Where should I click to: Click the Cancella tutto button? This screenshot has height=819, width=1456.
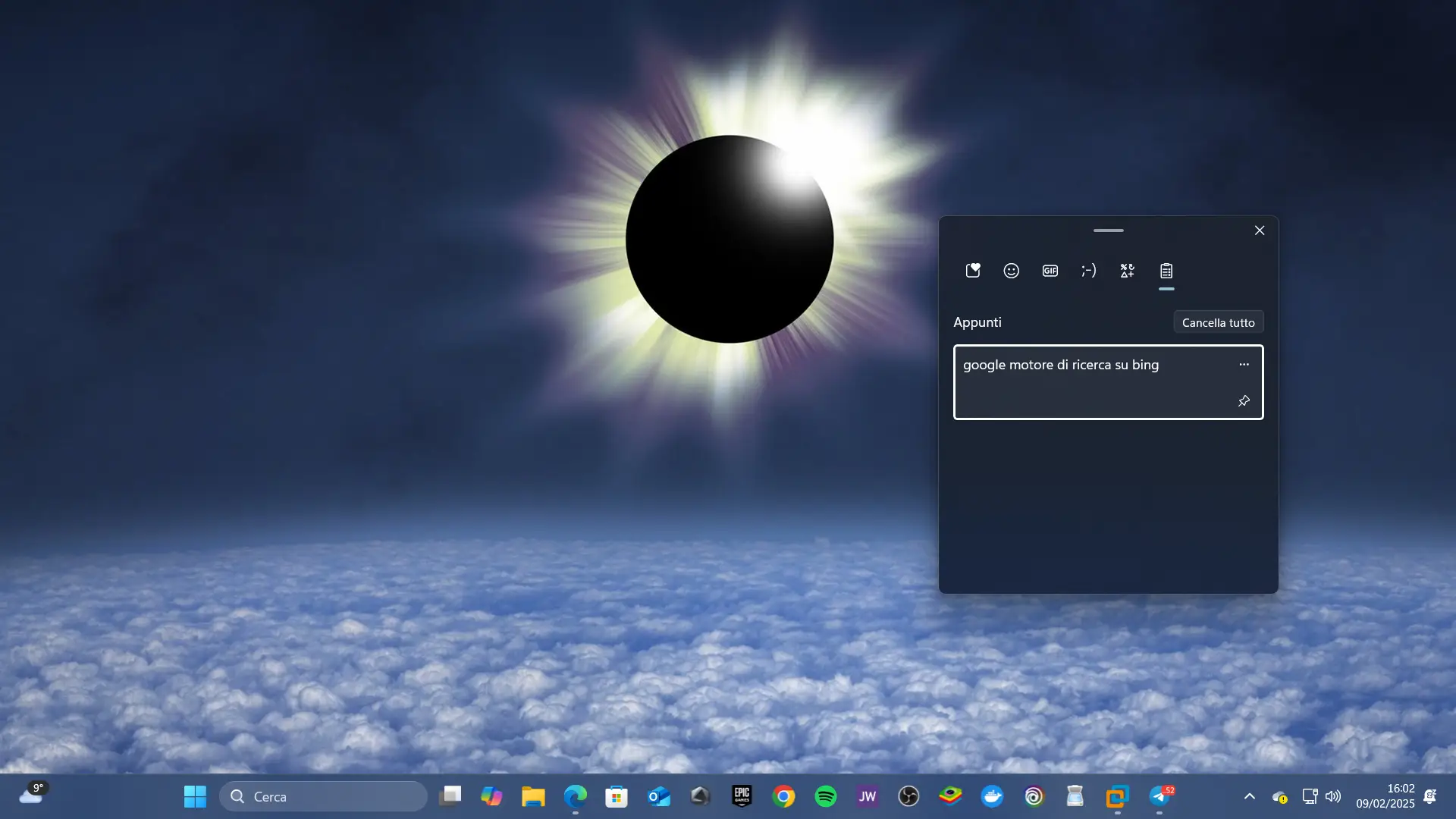tap(1218, 322)
